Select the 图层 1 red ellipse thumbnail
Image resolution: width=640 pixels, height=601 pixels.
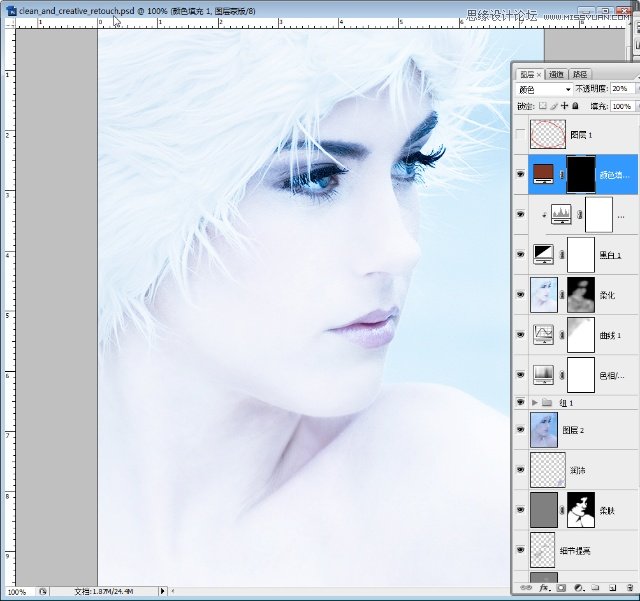tap(548, 134)
